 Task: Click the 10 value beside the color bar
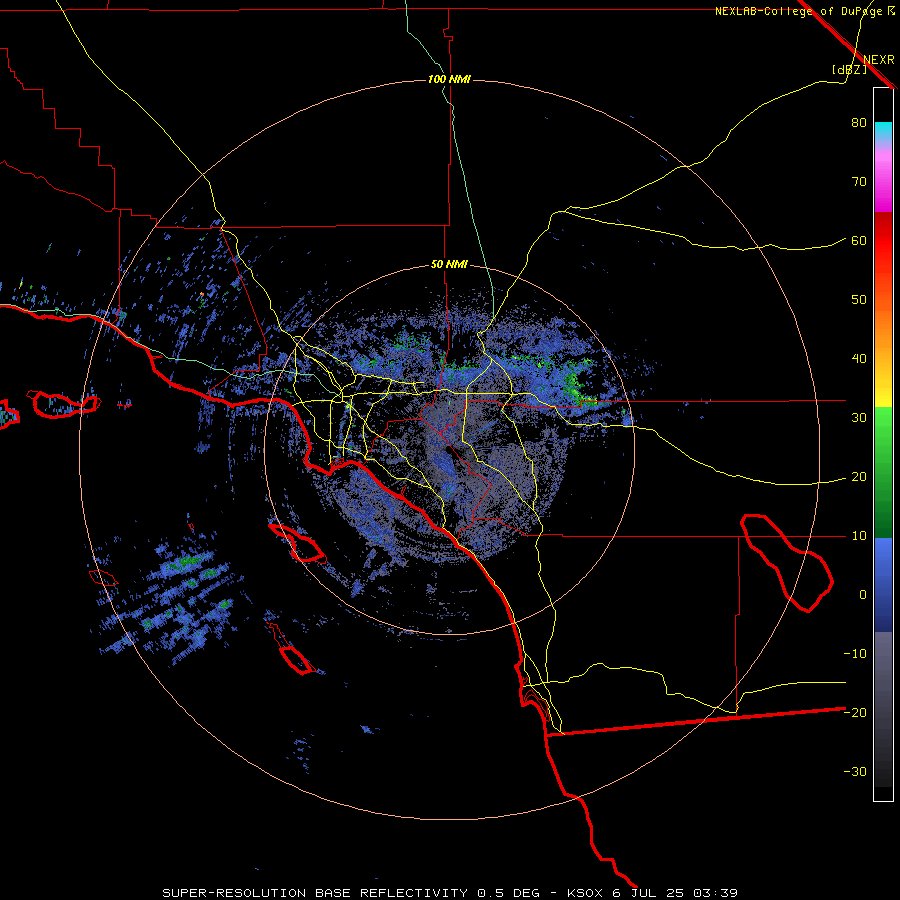pyautogui.click(x=859, y=536)
